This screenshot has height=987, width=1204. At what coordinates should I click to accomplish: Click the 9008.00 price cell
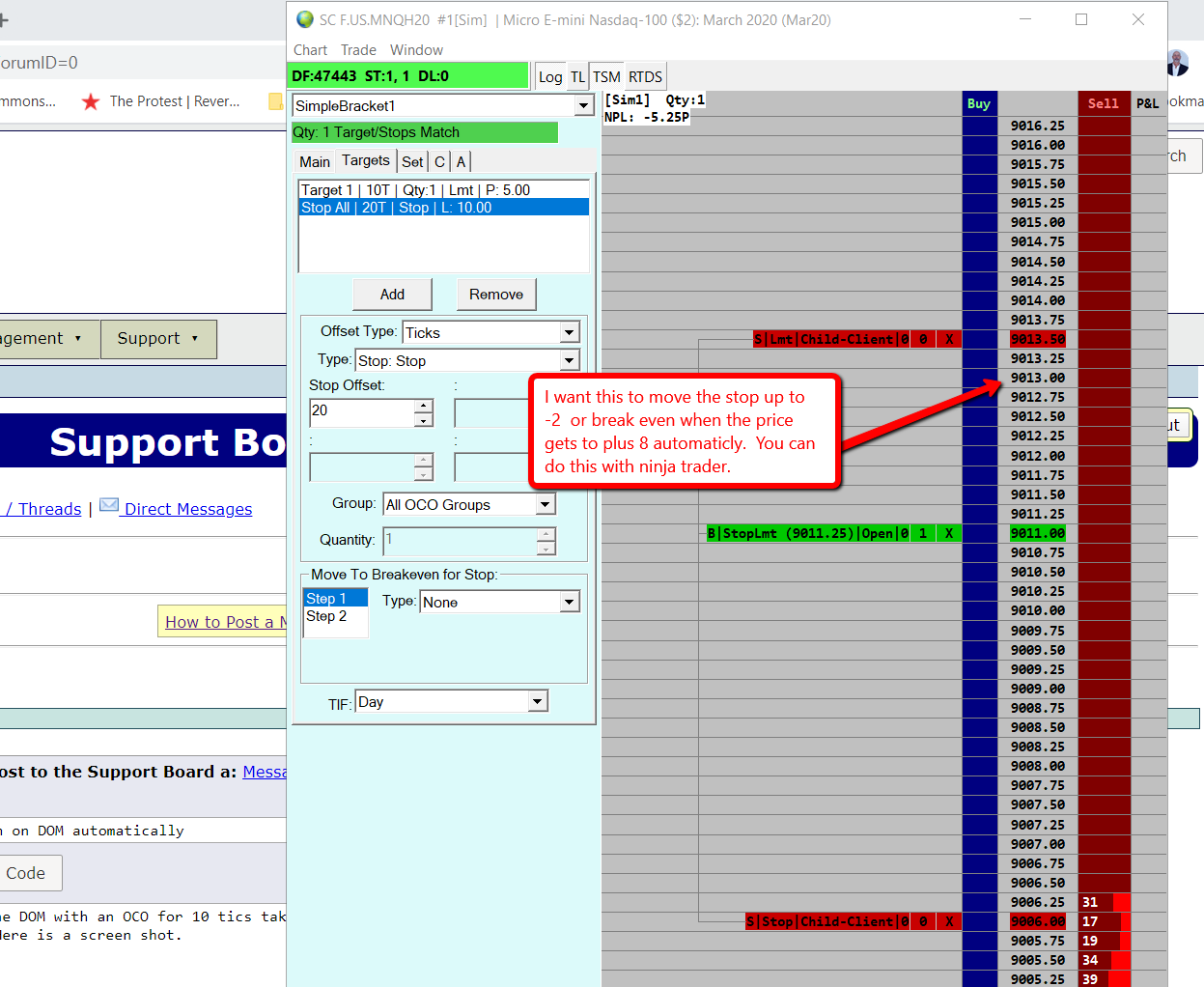[x=1038, y=766]
